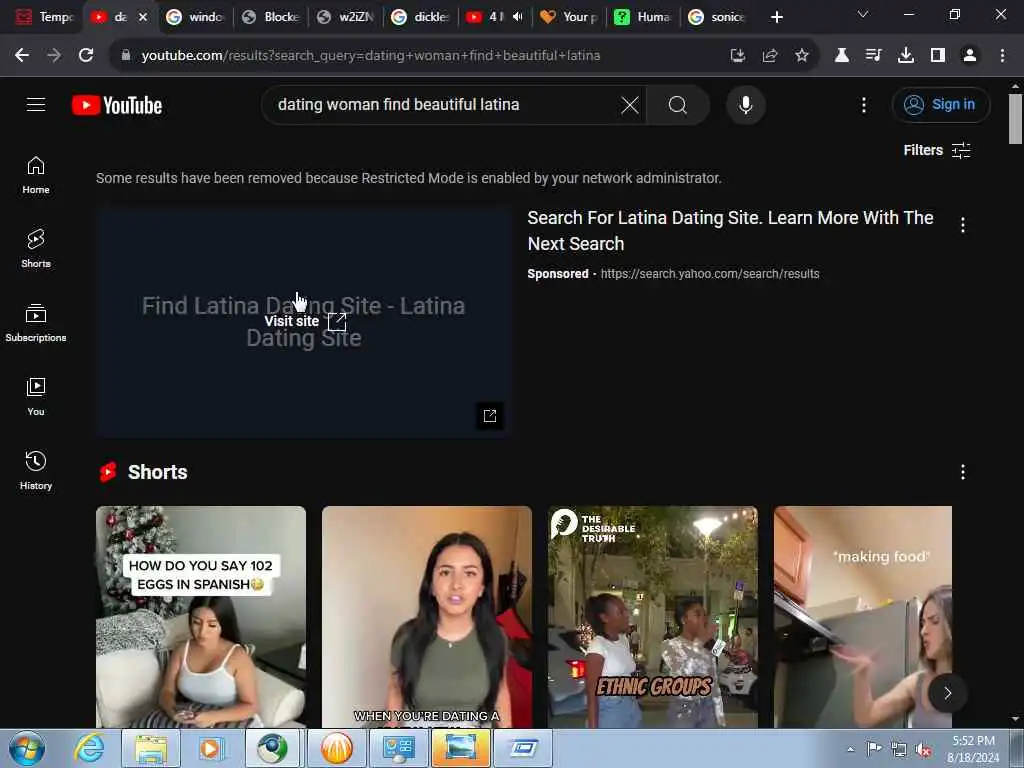Switch to the 'windo' Google tab

pyautogui.click(x=194, y=17)
